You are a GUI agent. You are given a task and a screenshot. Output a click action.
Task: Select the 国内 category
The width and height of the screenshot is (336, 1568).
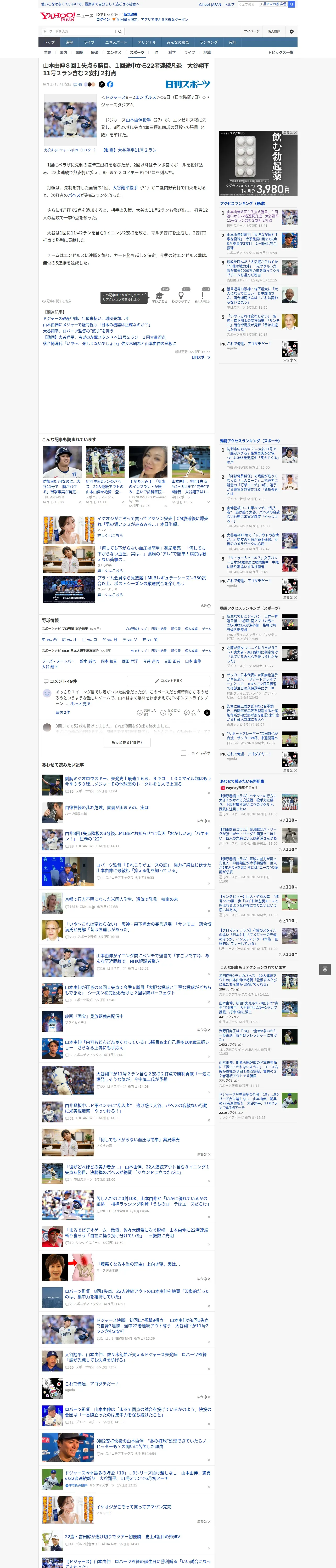coord(63,52)
